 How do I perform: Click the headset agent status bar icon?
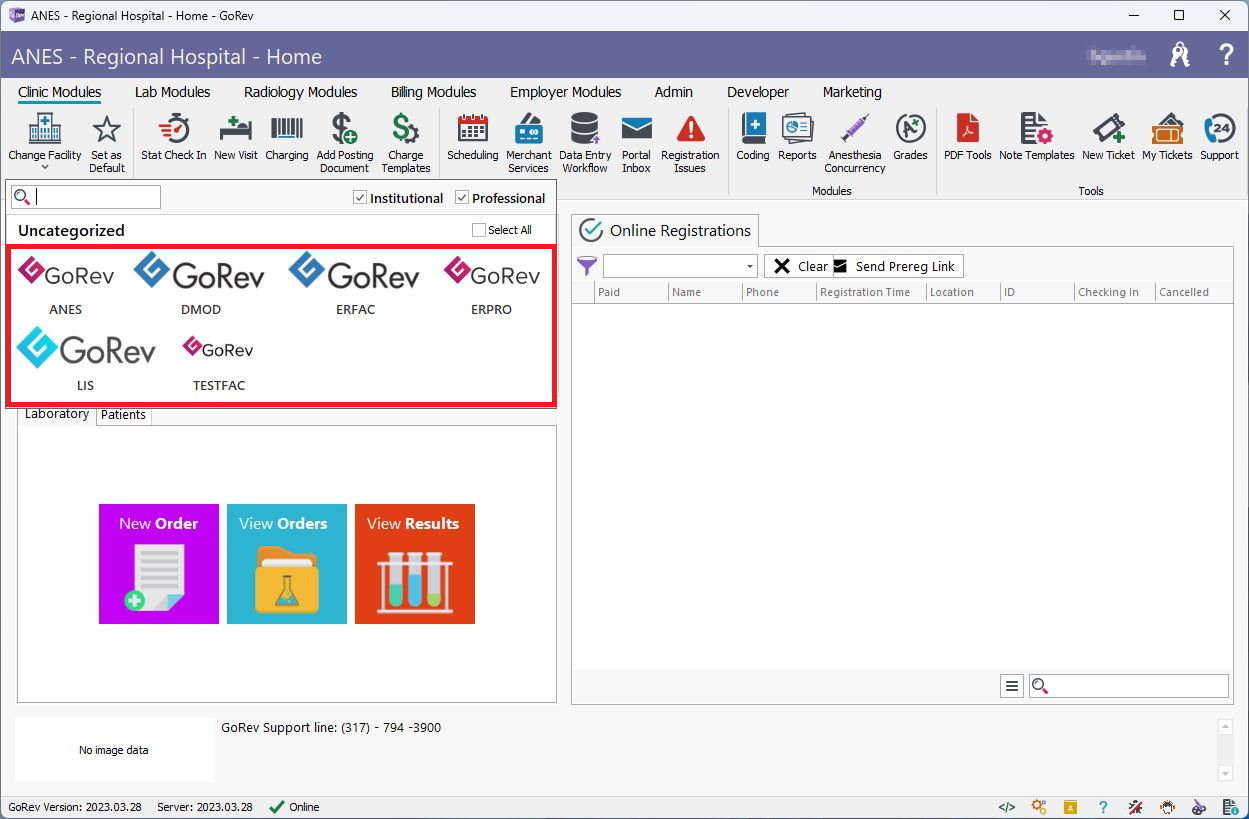1167,807
